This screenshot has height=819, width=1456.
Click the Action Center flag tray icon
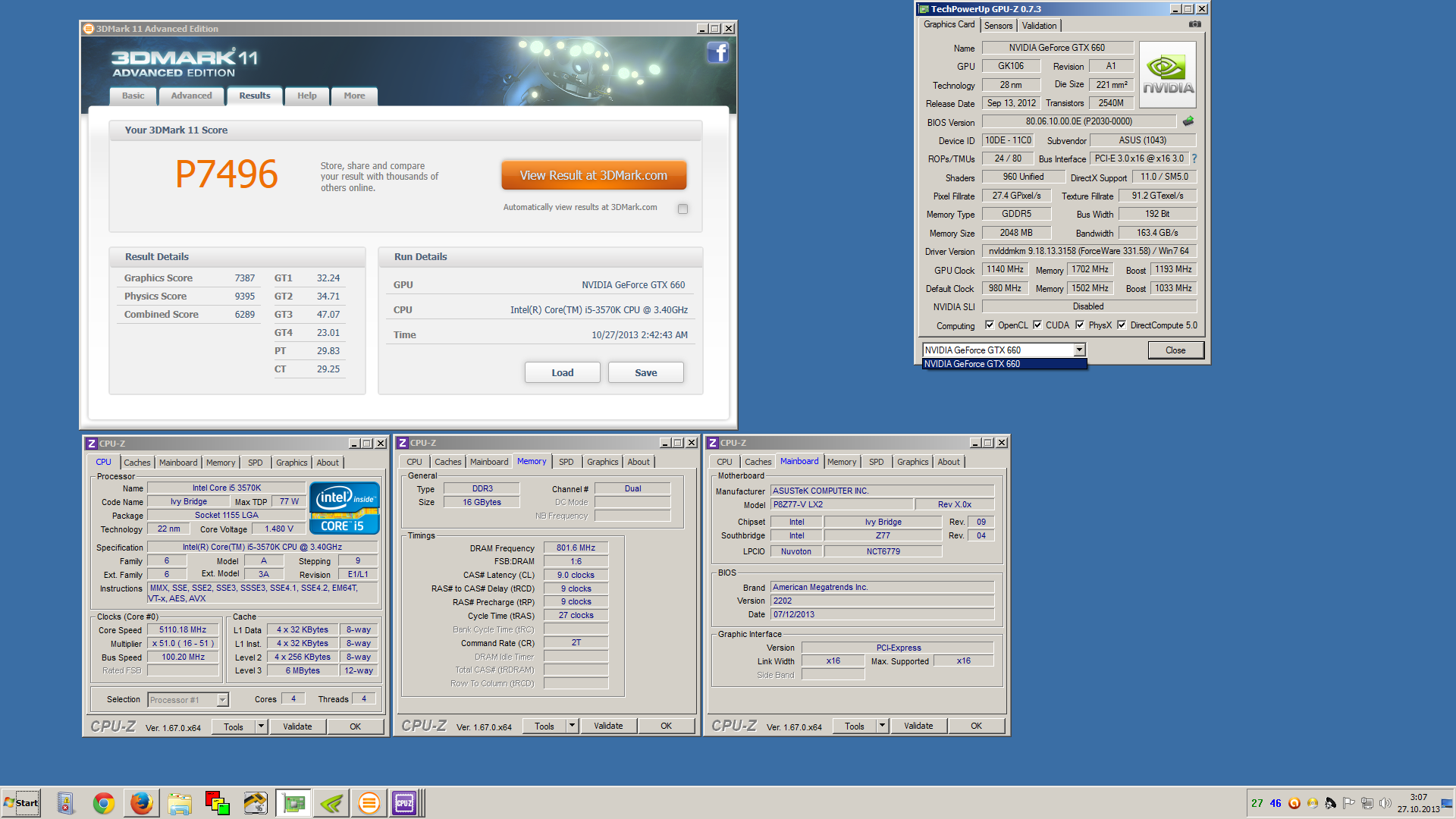(1349, 803)
